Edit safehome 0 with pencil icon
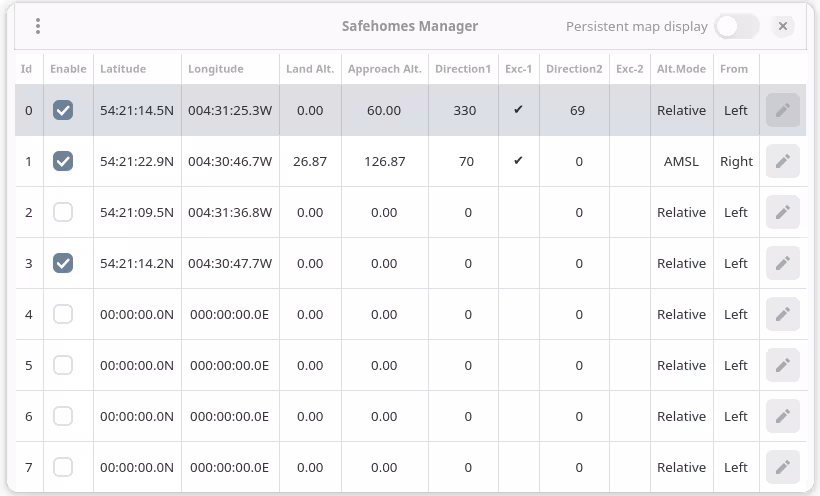The image size is (820, 496). (782, 111)
